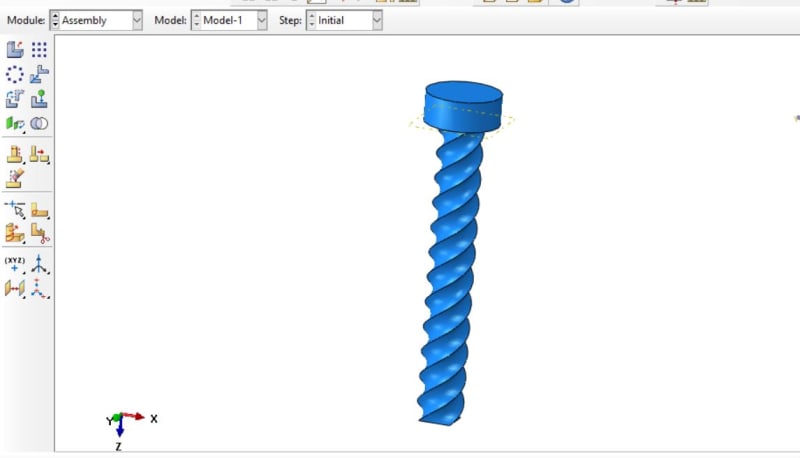Open the Create Constraint parallel face tool

click(x=15, y=123)
